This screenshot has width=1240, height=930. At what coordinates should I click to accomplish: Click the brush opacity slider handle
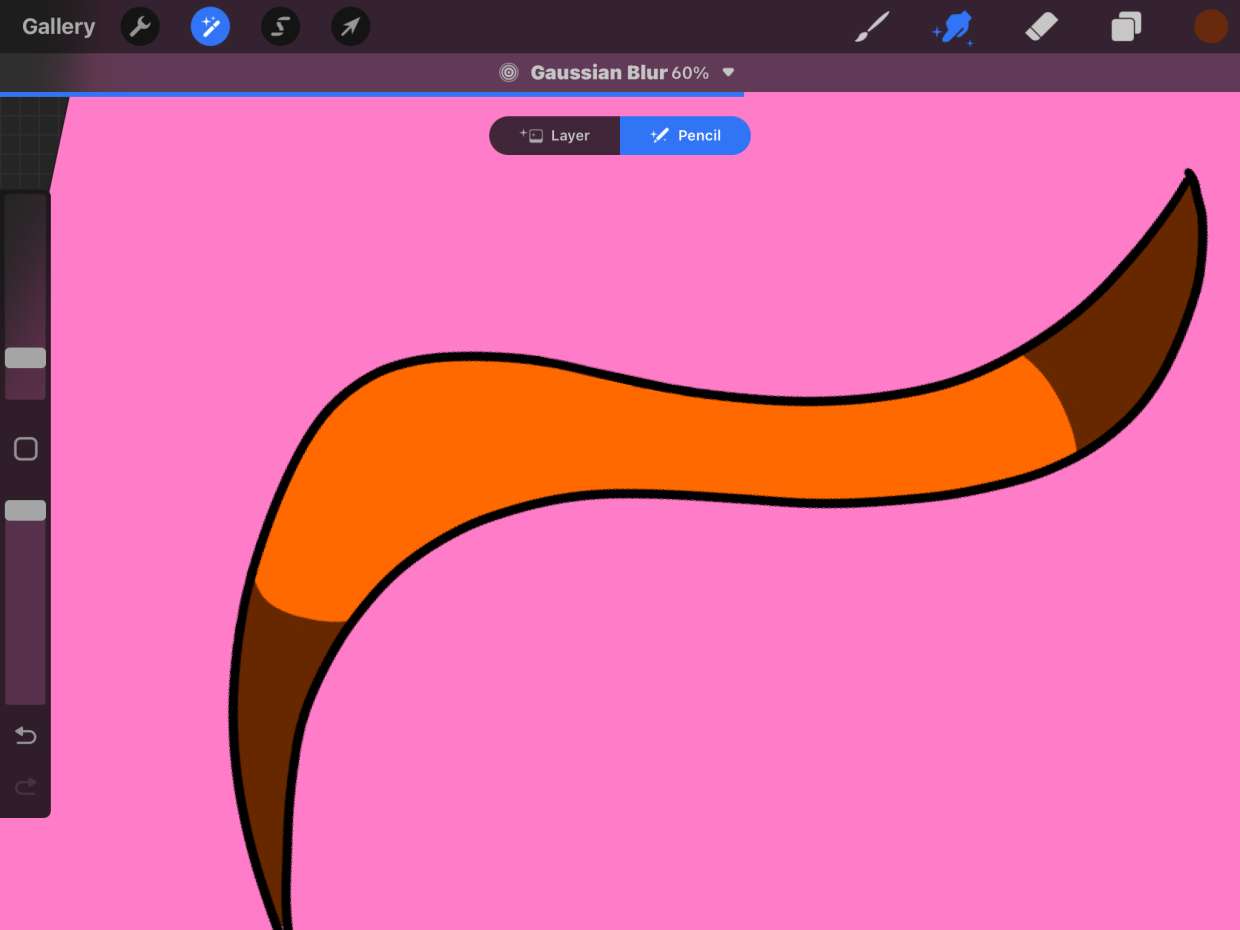coord(26,511)
